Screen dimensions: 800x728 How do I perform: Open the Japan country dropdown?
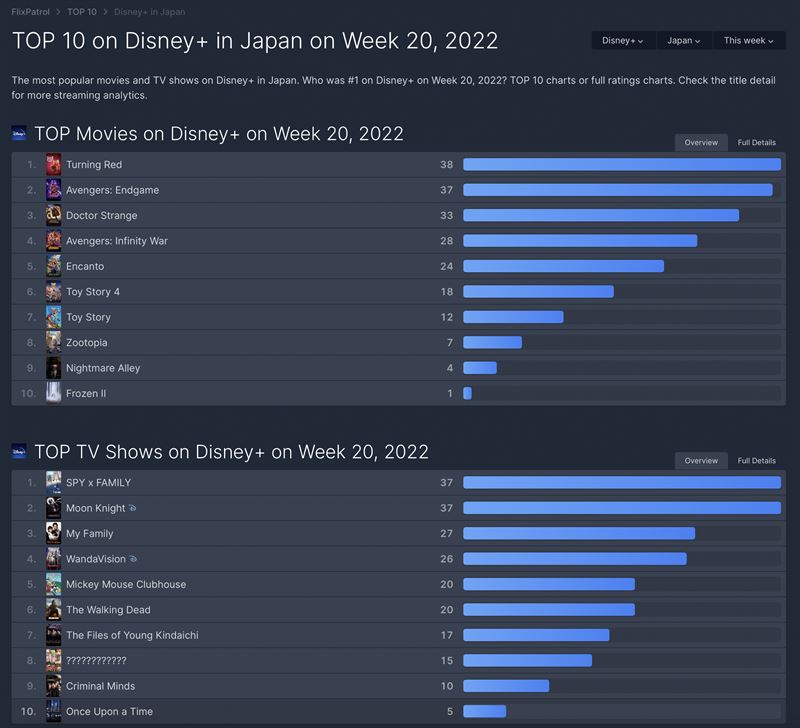(684, 41)
